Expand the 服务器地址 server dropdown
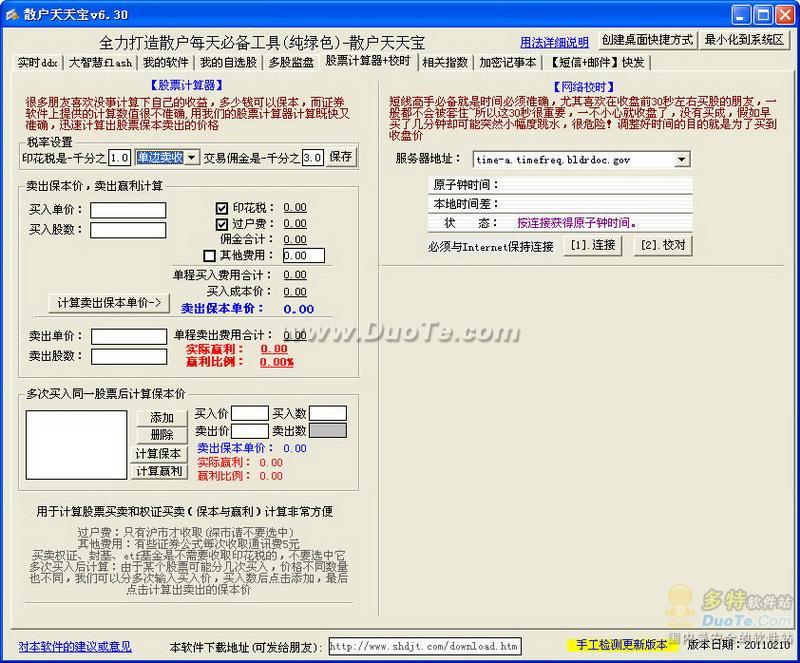800x663 pixels. click(x=682, y=160)
